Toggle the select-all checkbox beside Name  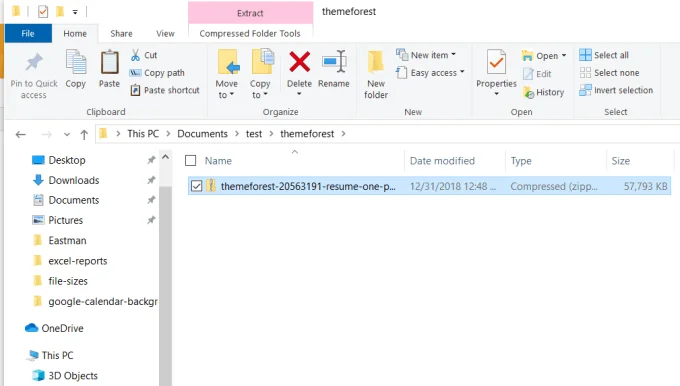coord(190,160)
